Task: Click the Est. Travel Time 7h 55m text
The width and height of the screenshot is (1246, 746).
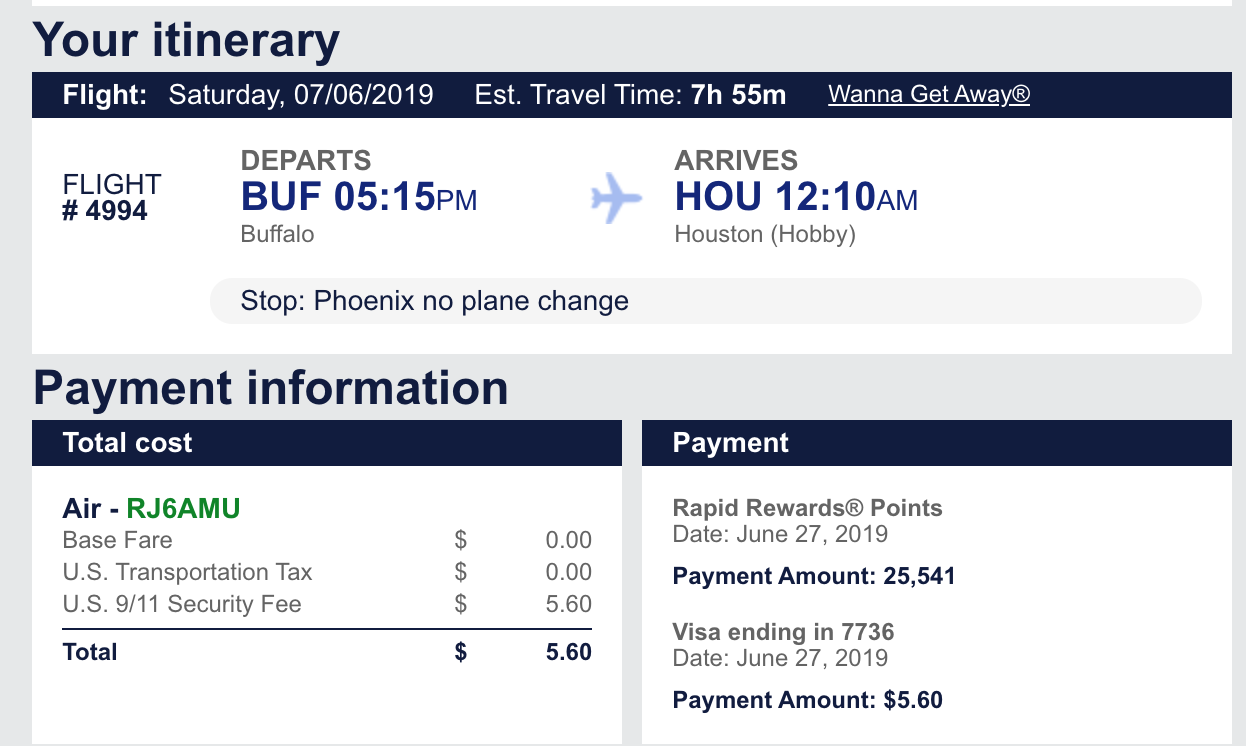Action: 630,95
